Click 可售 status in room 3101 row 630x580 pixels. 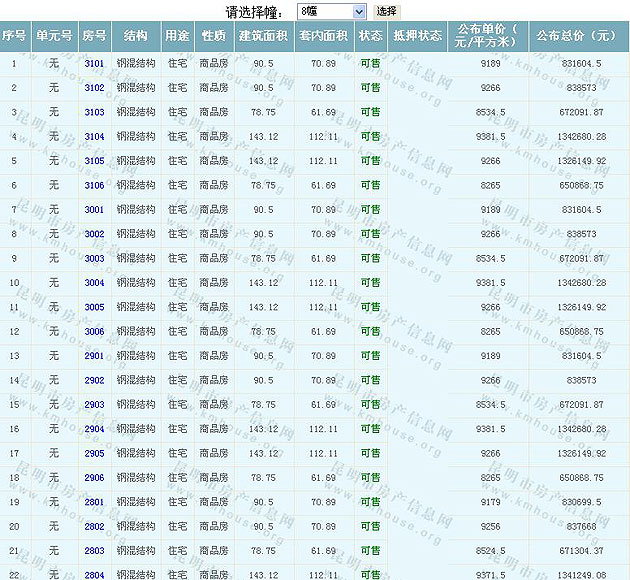click(370, 64)
